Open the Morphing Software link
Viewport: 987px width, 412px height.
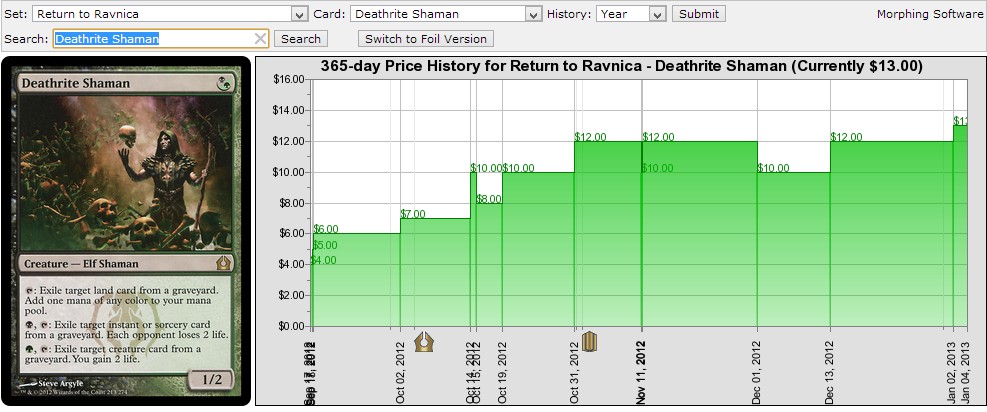coord(930,14)
